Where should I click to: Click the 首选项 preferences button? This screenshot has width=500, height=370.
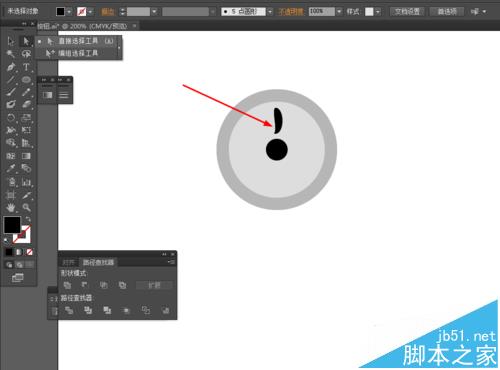click(447, 12)
